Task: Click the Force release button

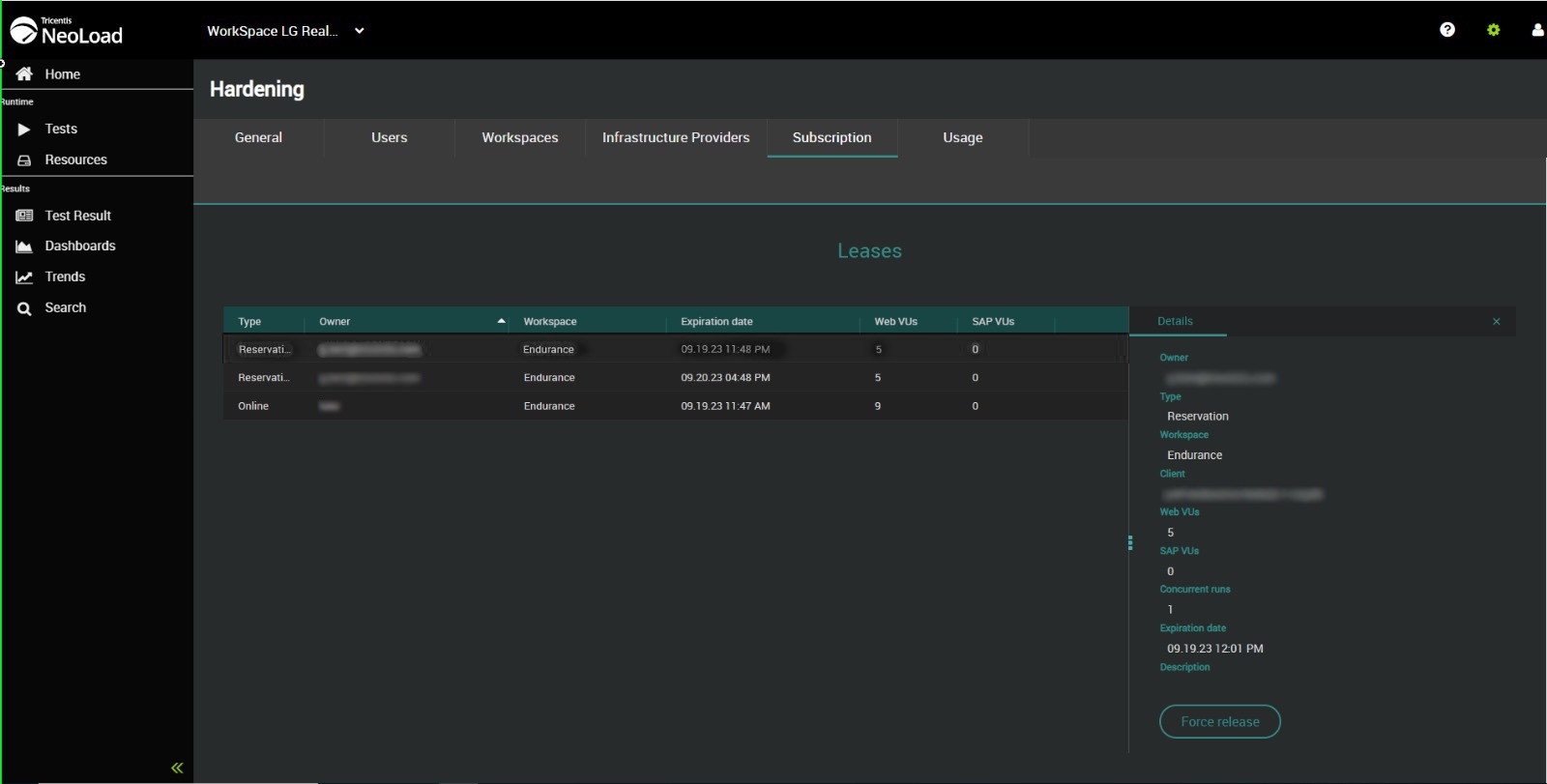Action: [x=1219, y=721]
